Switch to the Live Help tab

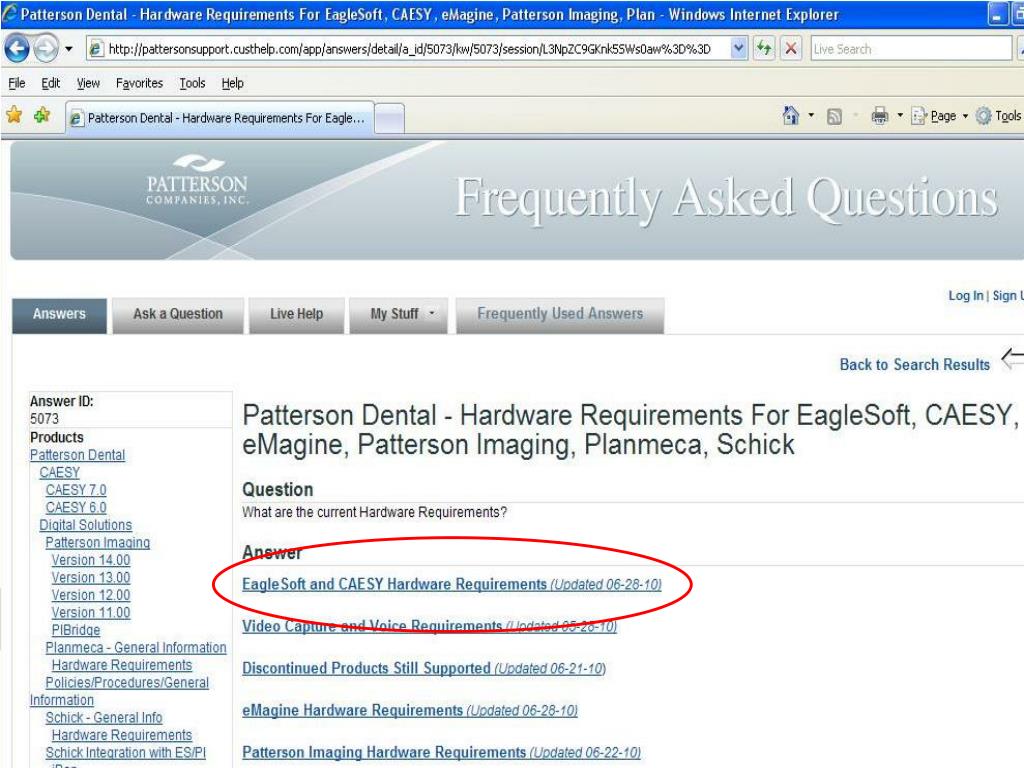point(296,314)
